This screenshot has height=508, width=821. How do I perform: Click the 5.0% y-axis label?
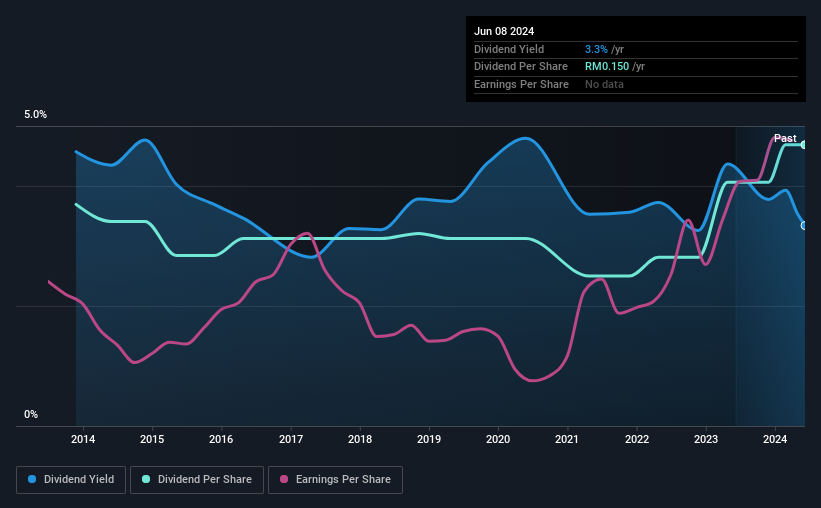[35, 115]
